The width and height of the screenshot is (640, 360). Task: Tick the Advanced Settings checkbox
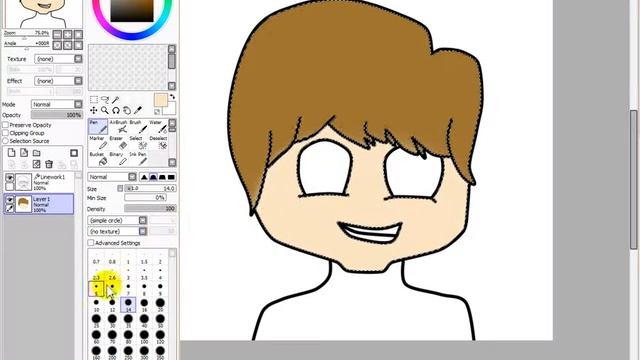point(91,243)
